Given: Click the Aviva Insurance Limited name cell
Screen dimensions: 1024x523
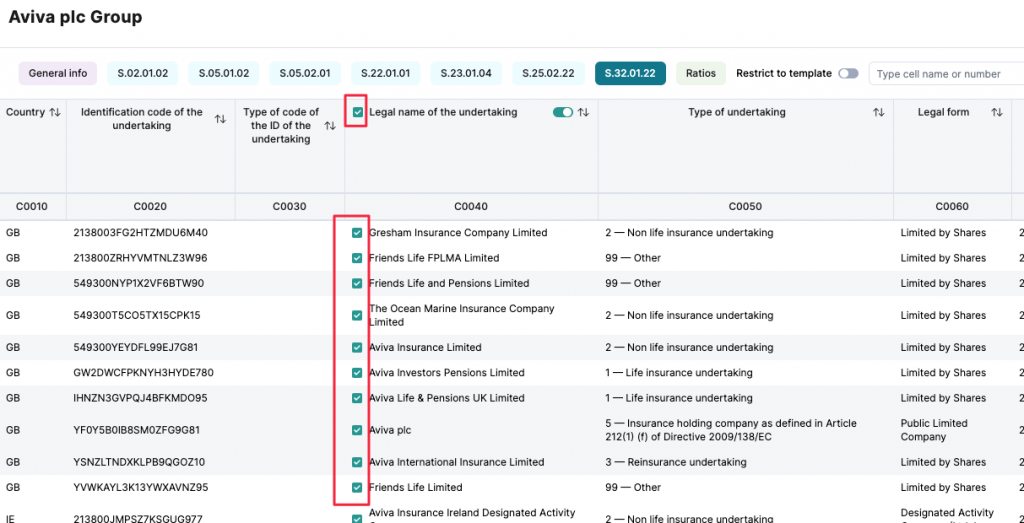Looking at the screenshot, I should click(x=425, y=348).
